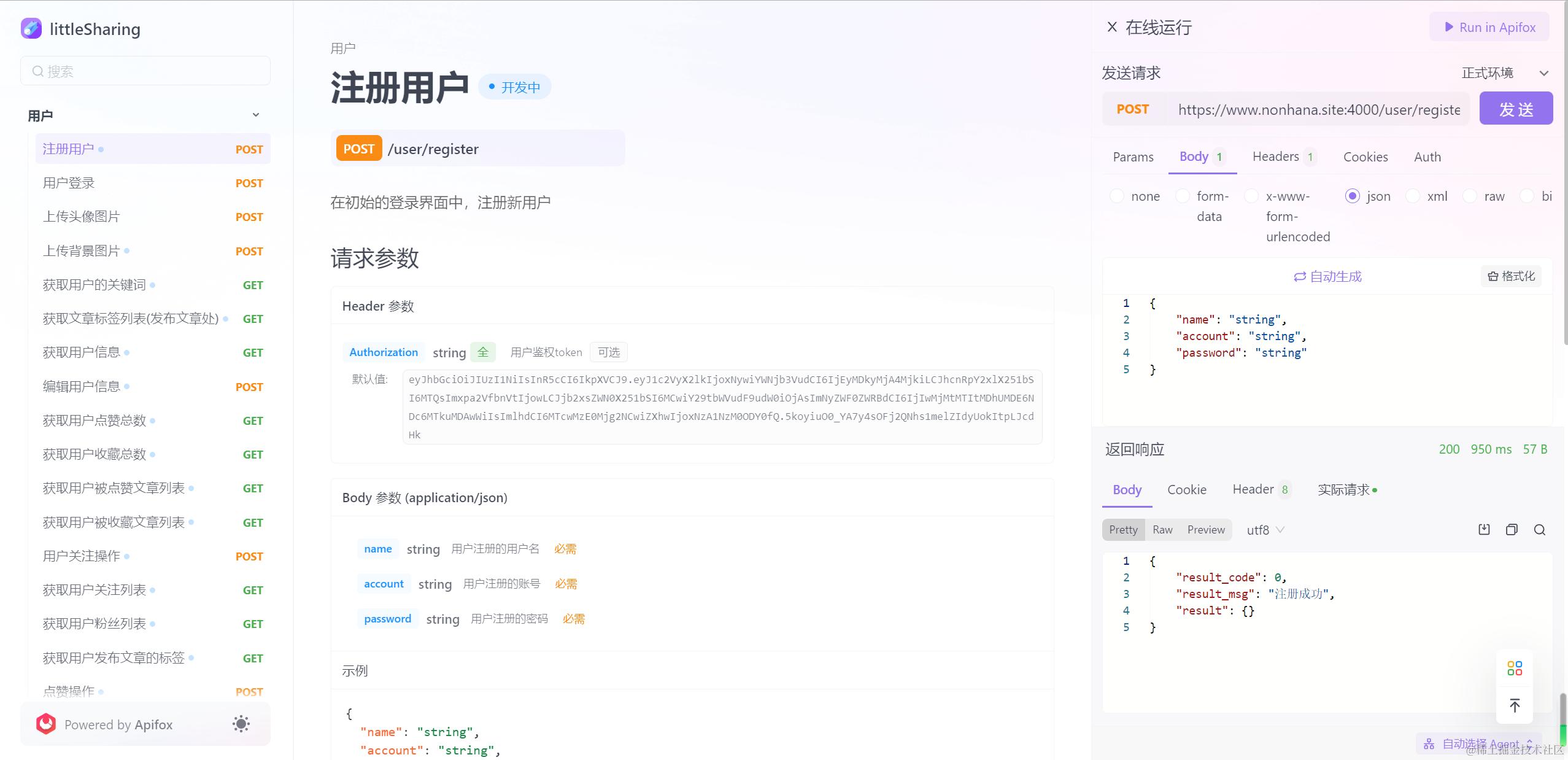Switch to the Headers request tab
Screen dimensions: 1568x760
(x=1277, y=157)
